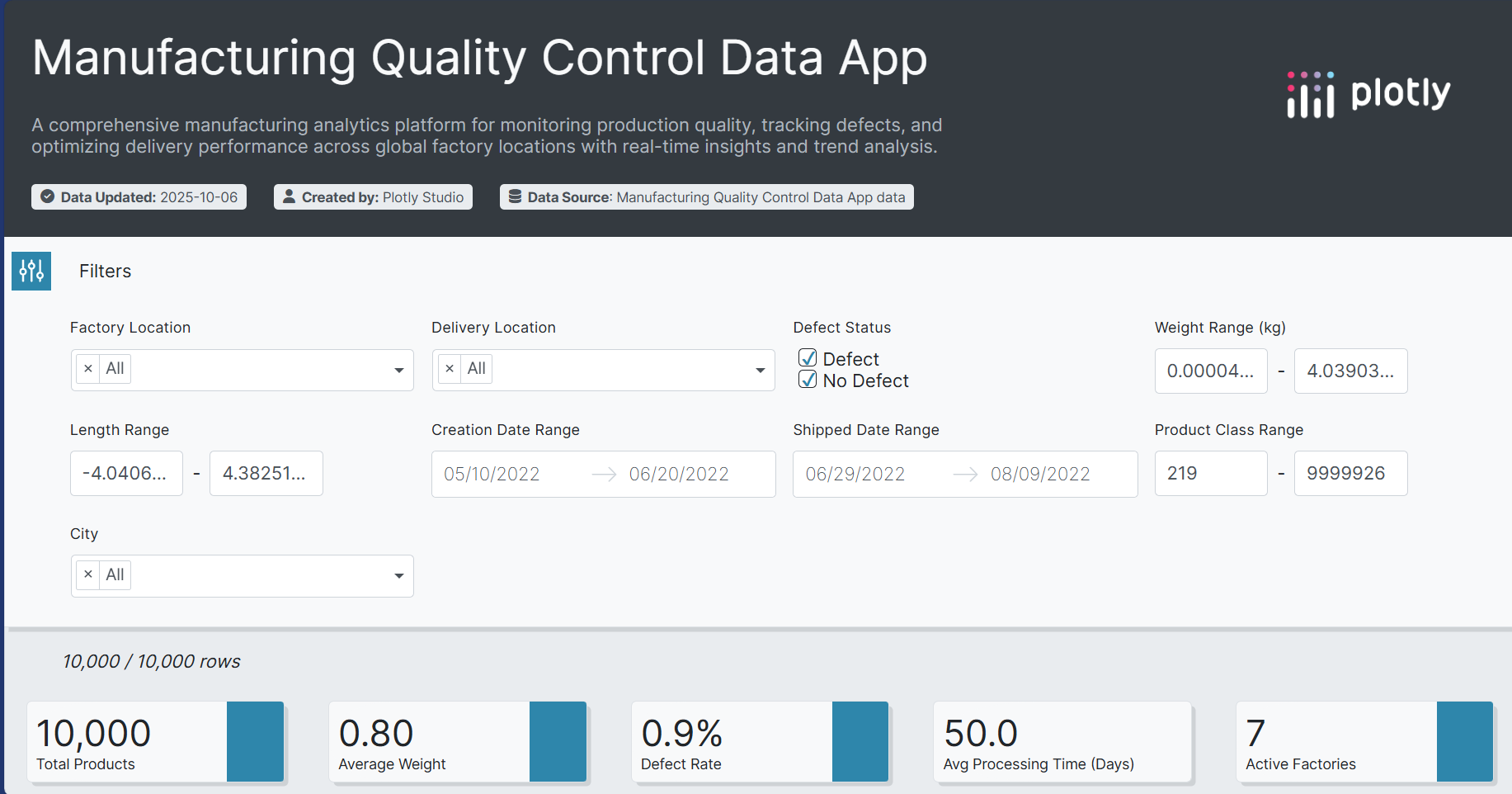Image resolution: width=1512 pixels, height=794 pixels.
Task: Click the Product Class Range label
Action: click(x=1229, y=430)
